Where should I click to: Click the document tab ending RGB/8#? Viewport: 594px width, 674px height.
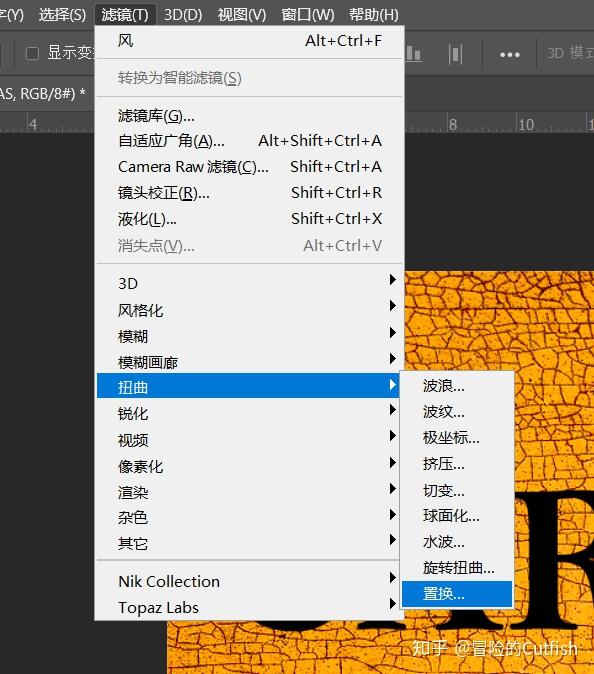(x=45, y=93)
